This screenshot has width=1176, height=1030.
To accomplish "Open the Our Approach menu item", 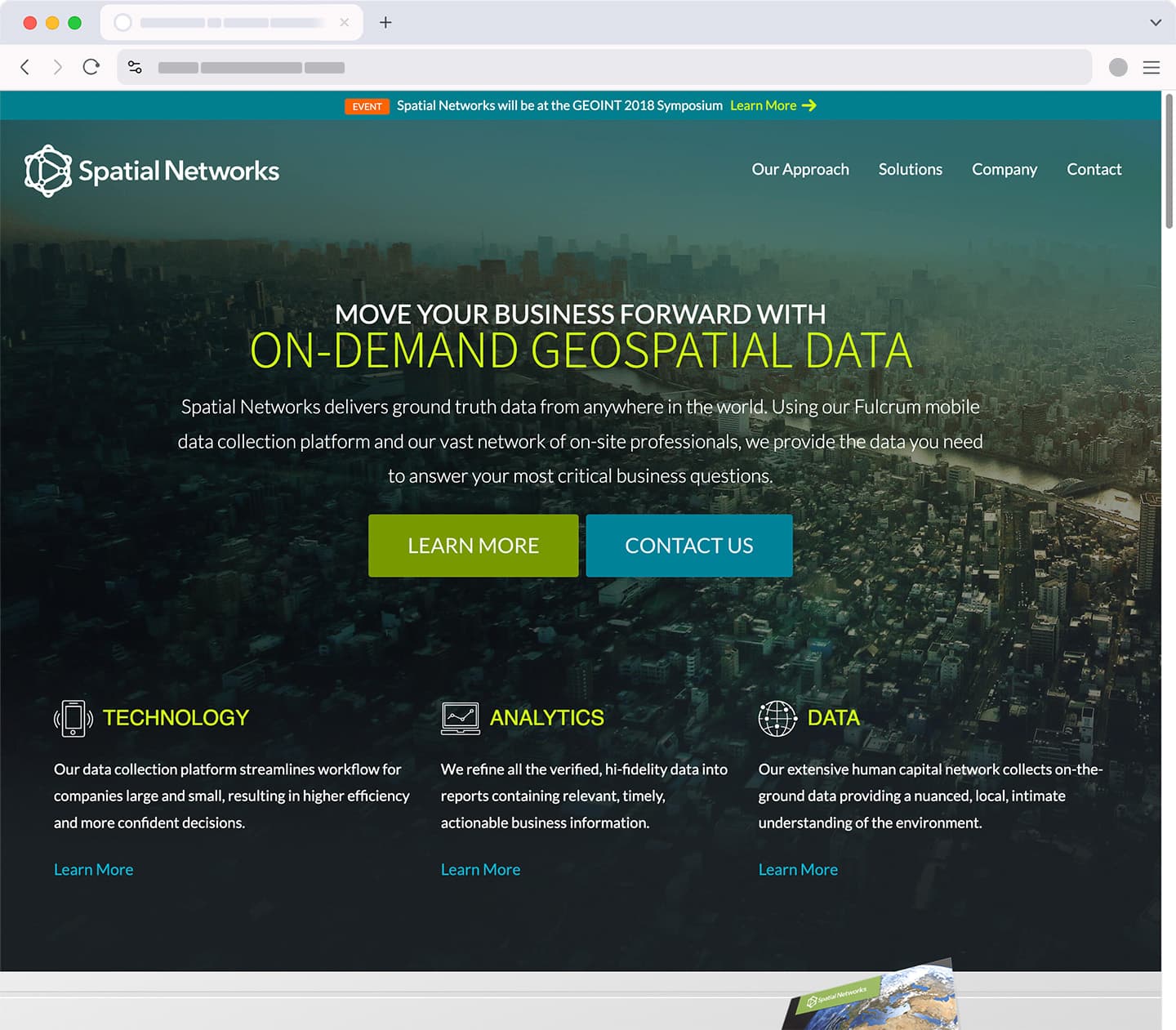I will pyautogui.click(x=800, y=169).
